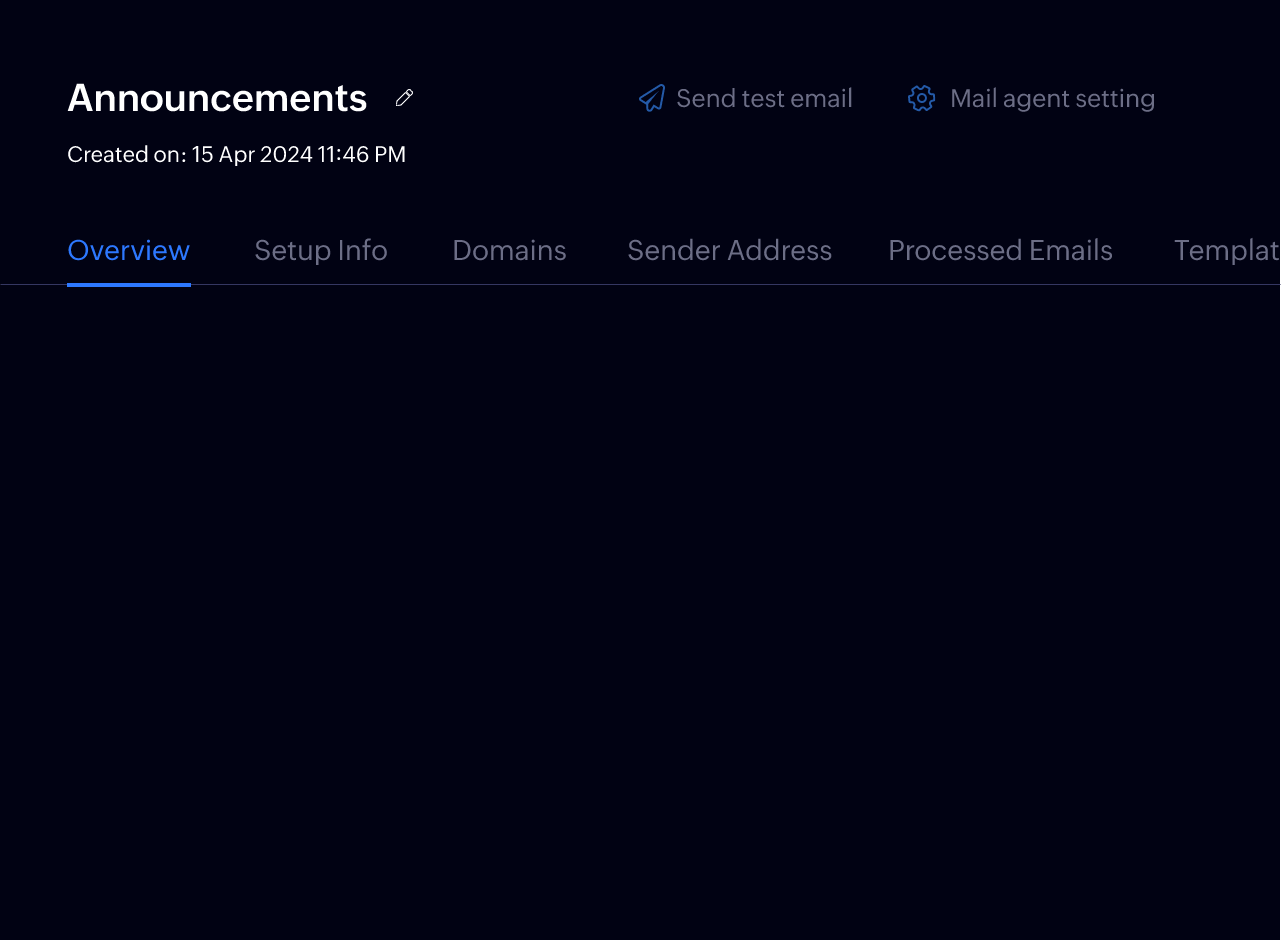The height and width of the screenshot is (940, 1281).
Task: Switch to the Setup Info tab
Action: (321, 250)
